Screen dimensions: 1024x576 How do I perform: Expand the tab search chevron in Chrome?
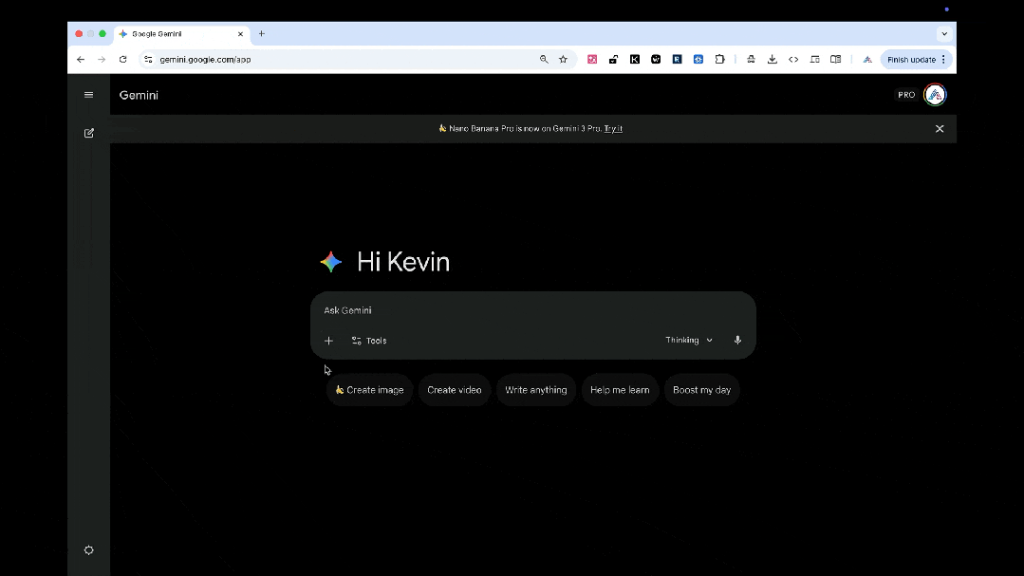click(x=944, y=34)
